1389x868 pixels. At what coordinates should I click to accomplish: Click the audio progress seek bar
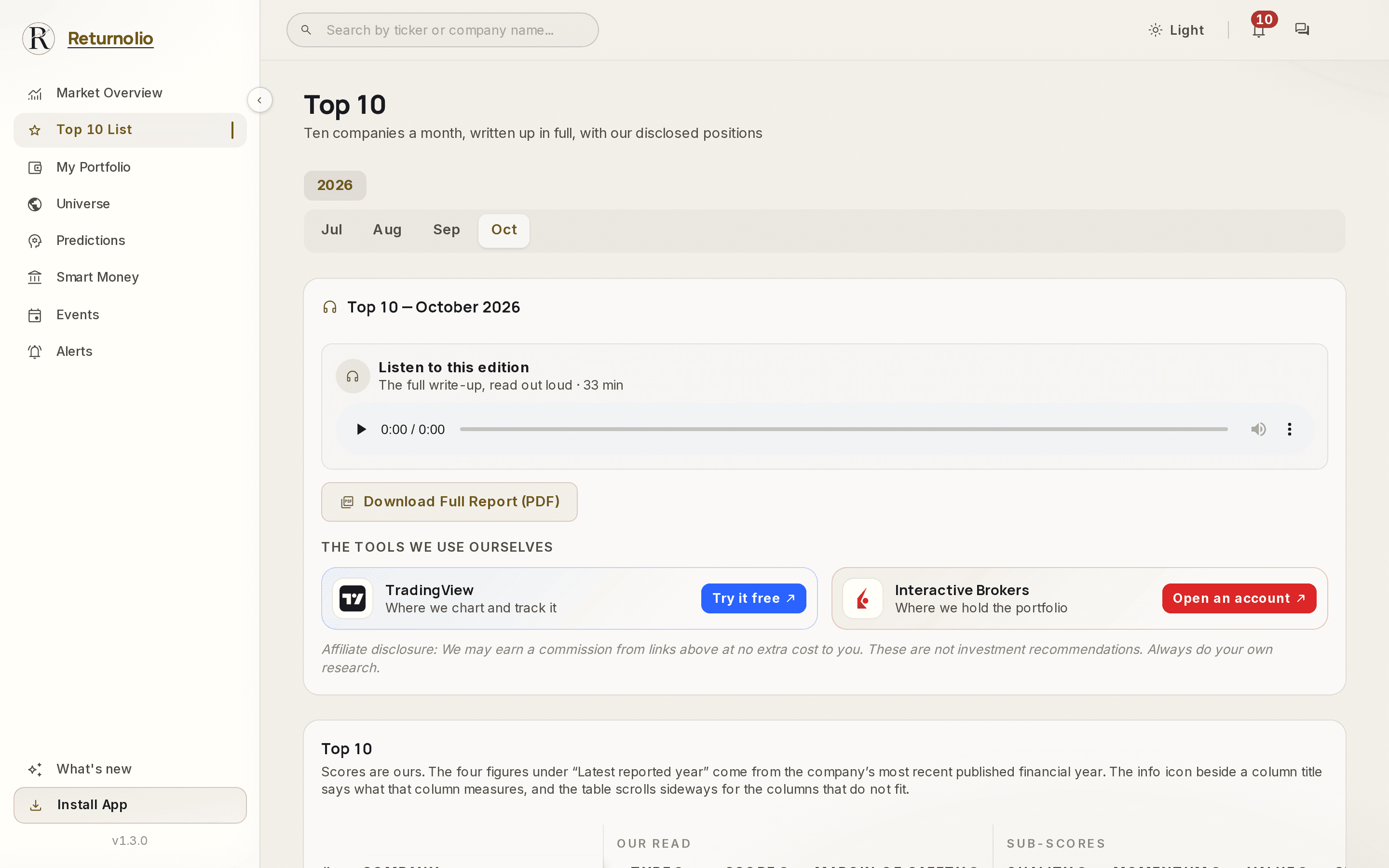click(844, 429)
